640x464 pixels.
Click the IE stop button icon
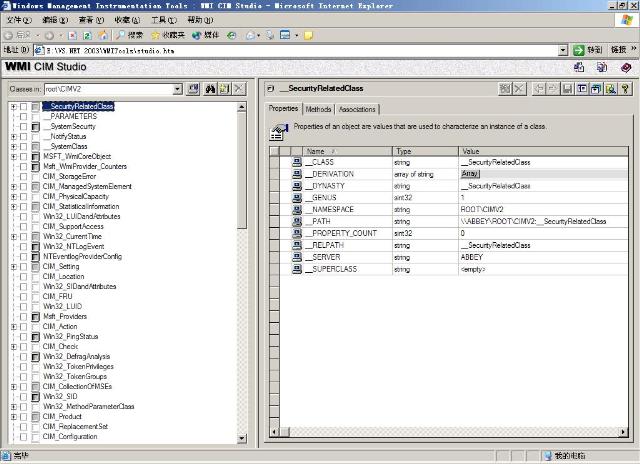[72, 36]
